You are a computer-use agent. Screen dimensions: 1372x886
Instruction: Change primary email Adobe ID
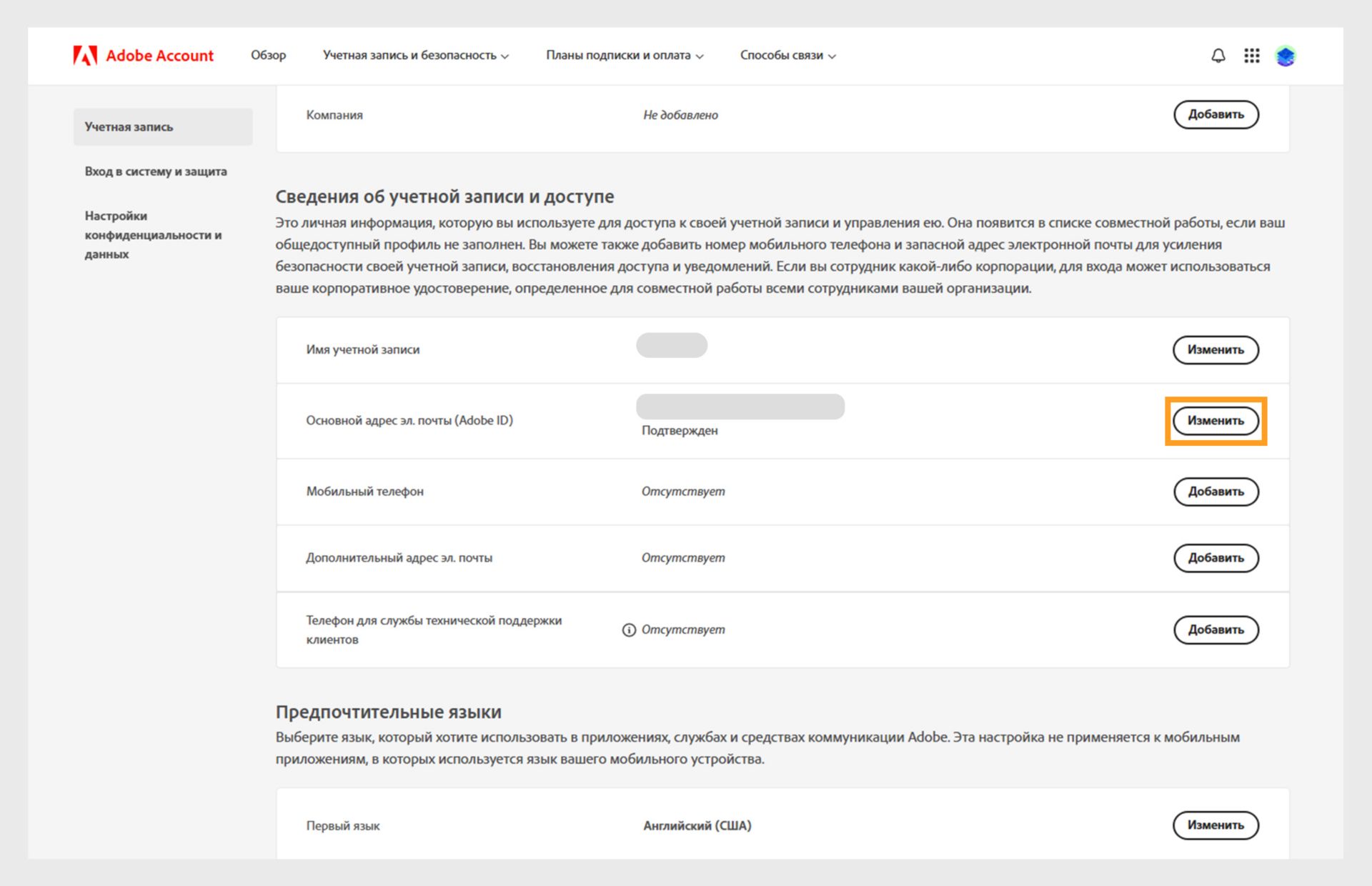point(1216,421)
